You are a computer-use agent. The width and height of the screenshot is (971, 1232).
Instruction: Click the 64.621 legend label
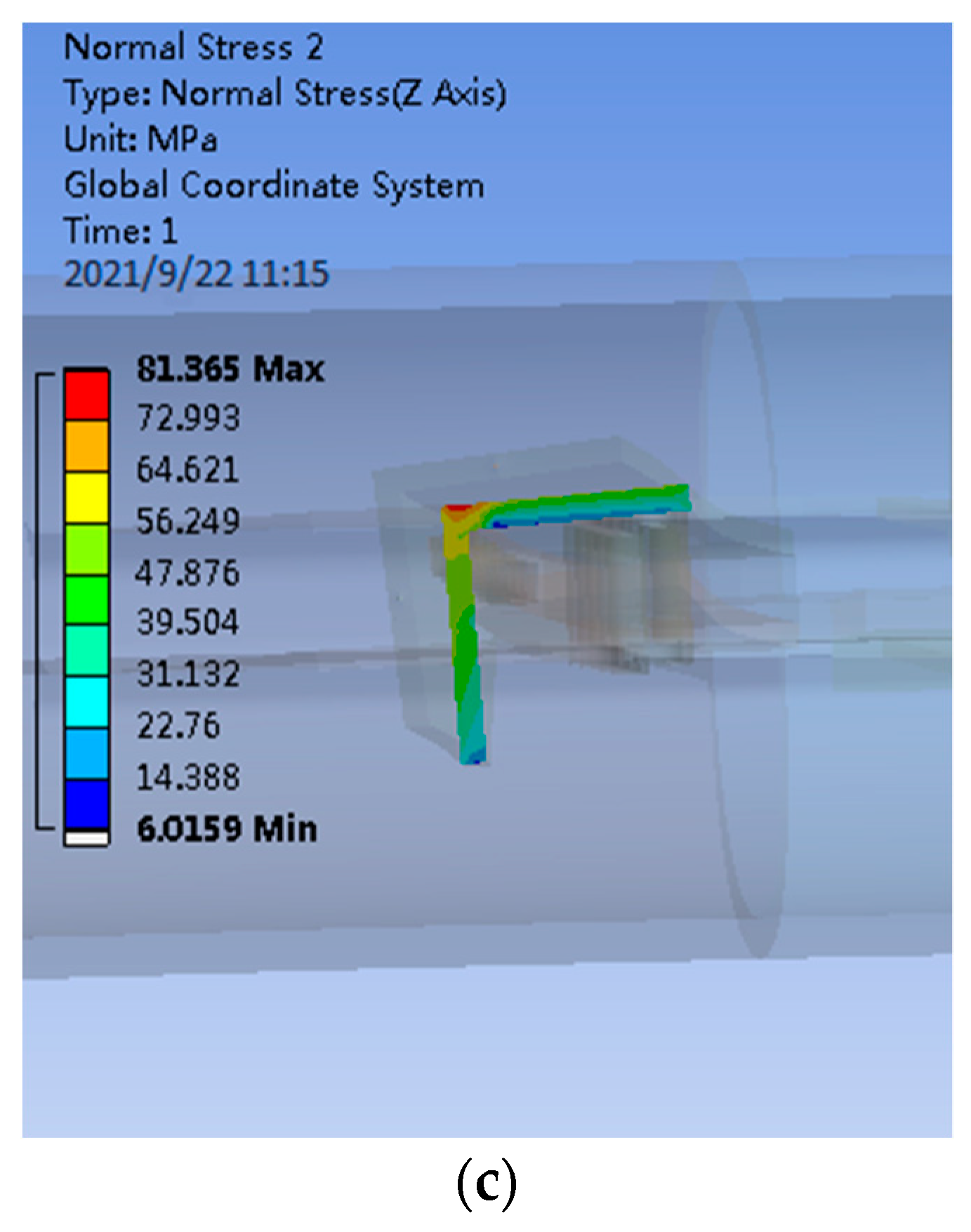(x=187, y=470)
